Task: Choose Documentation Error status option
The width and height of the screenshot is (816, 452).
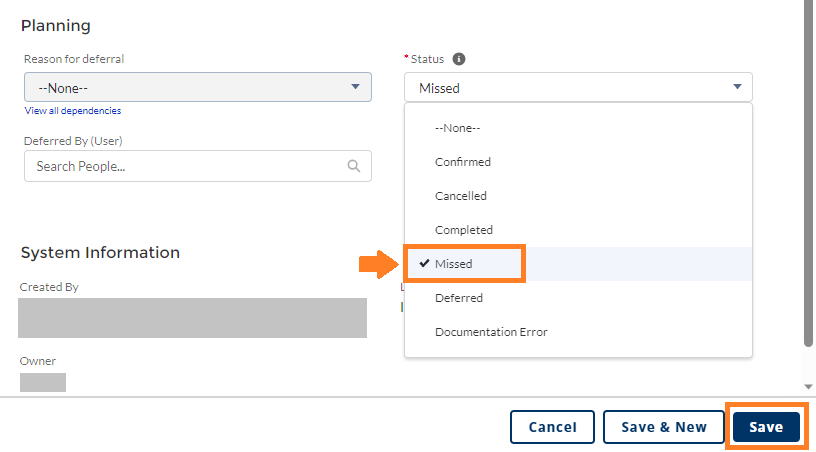Action: [x=491, y=332]
